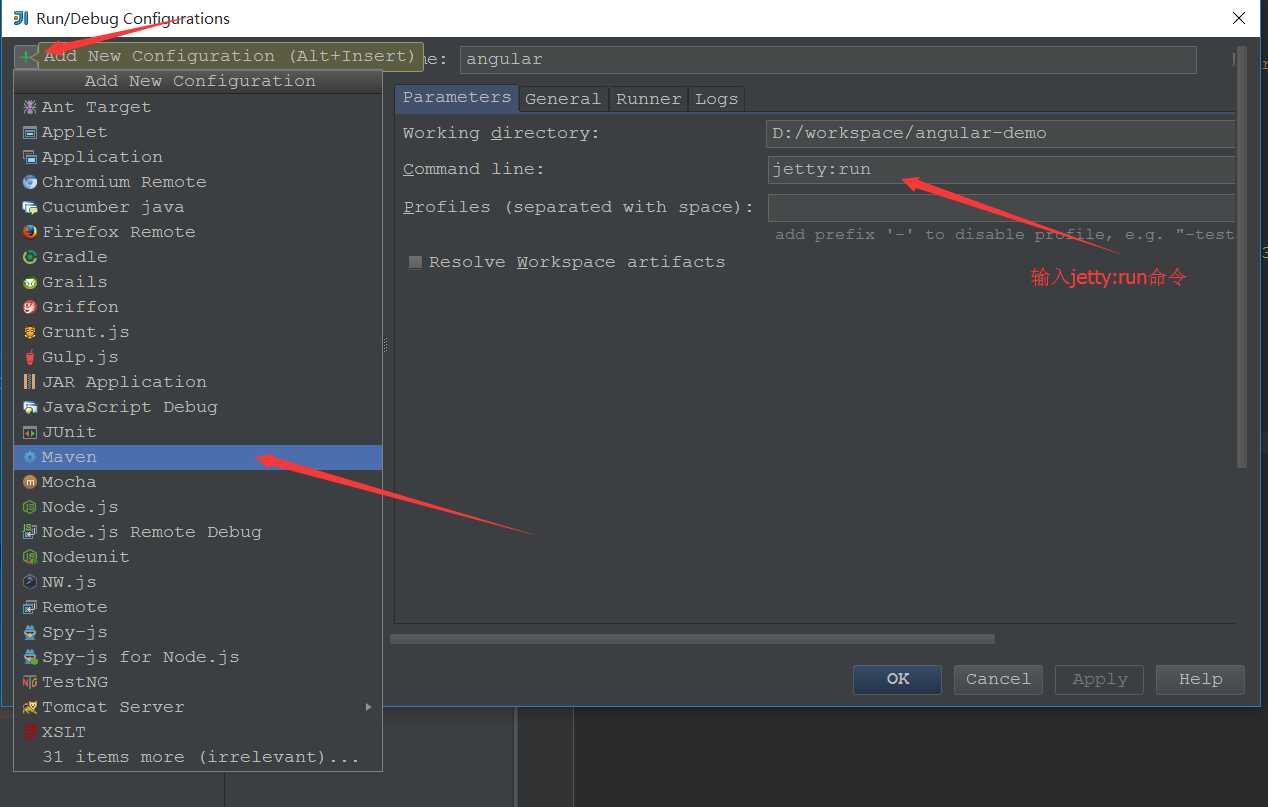Switch to the Logs tab
The height and width of the screenshot is (807, 1268).
click(x=717, y=98)
